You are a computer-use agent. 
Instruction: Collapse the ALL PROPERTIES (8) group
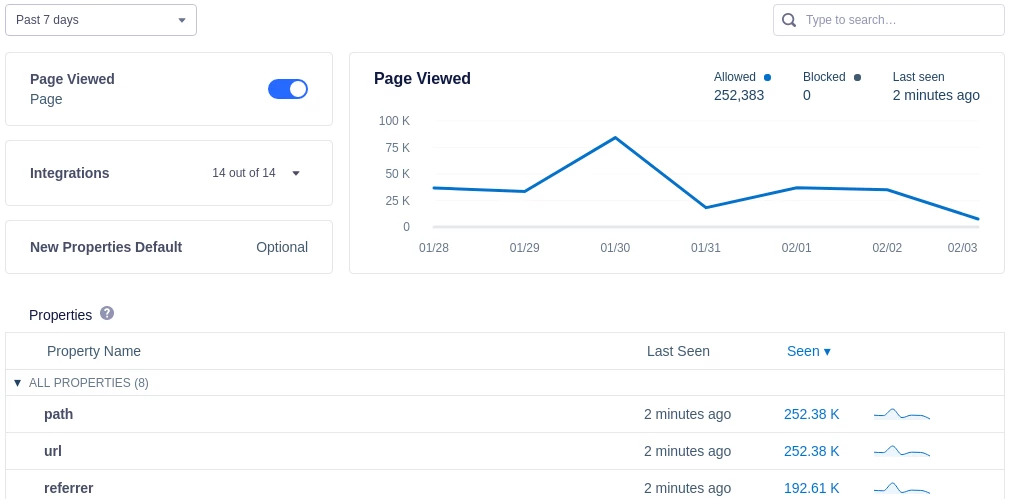[17, 383]
